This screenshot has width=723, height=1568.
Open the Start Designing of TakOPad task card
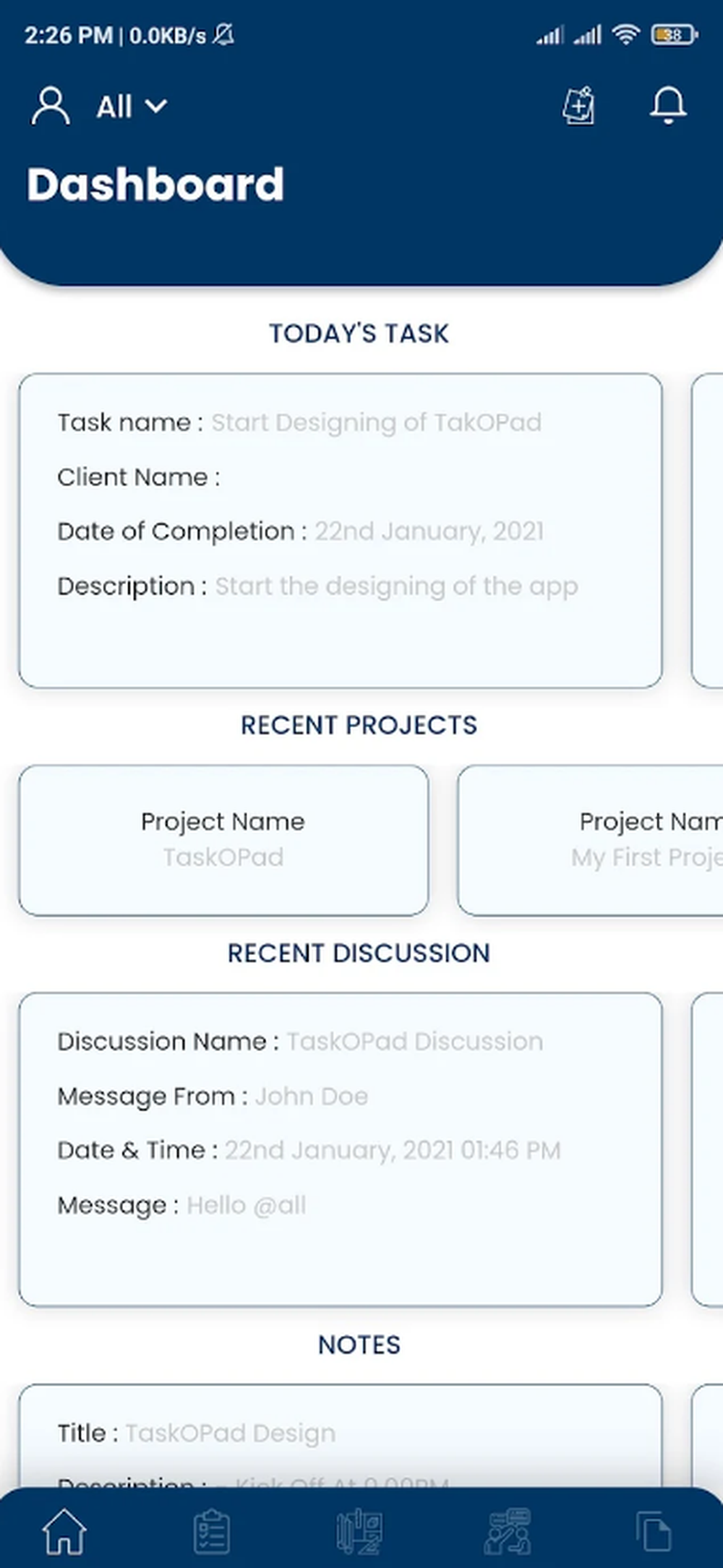pos(341,531)
